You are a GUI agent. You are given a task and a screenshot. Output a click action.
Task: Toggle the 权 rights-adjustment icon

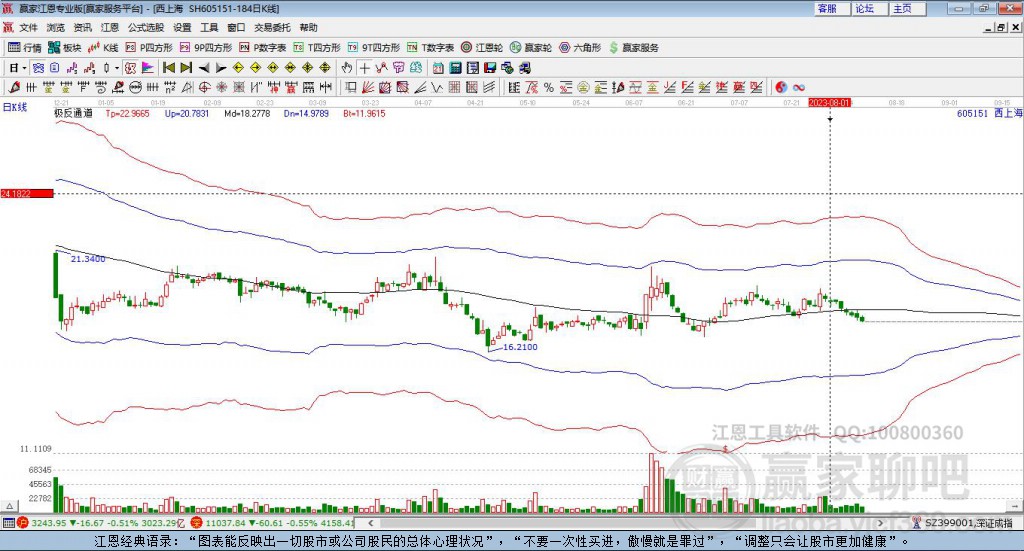[131, 68]
